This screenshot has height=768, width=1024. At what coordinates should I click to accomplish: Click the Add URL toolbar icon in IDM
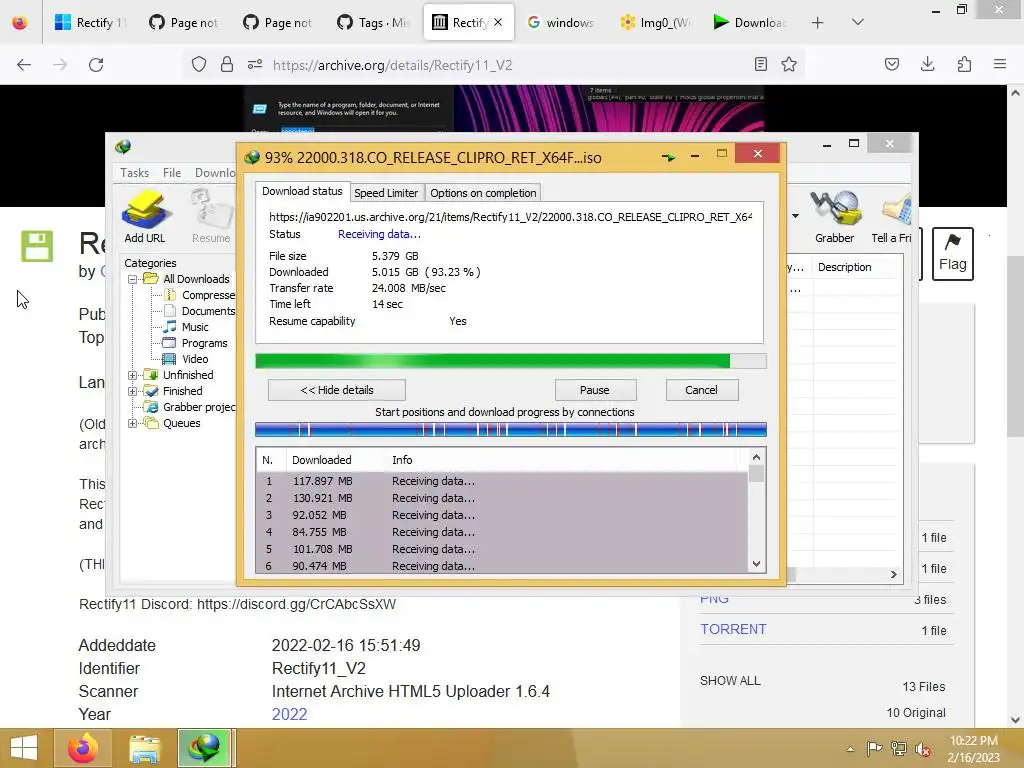(144, 216)
